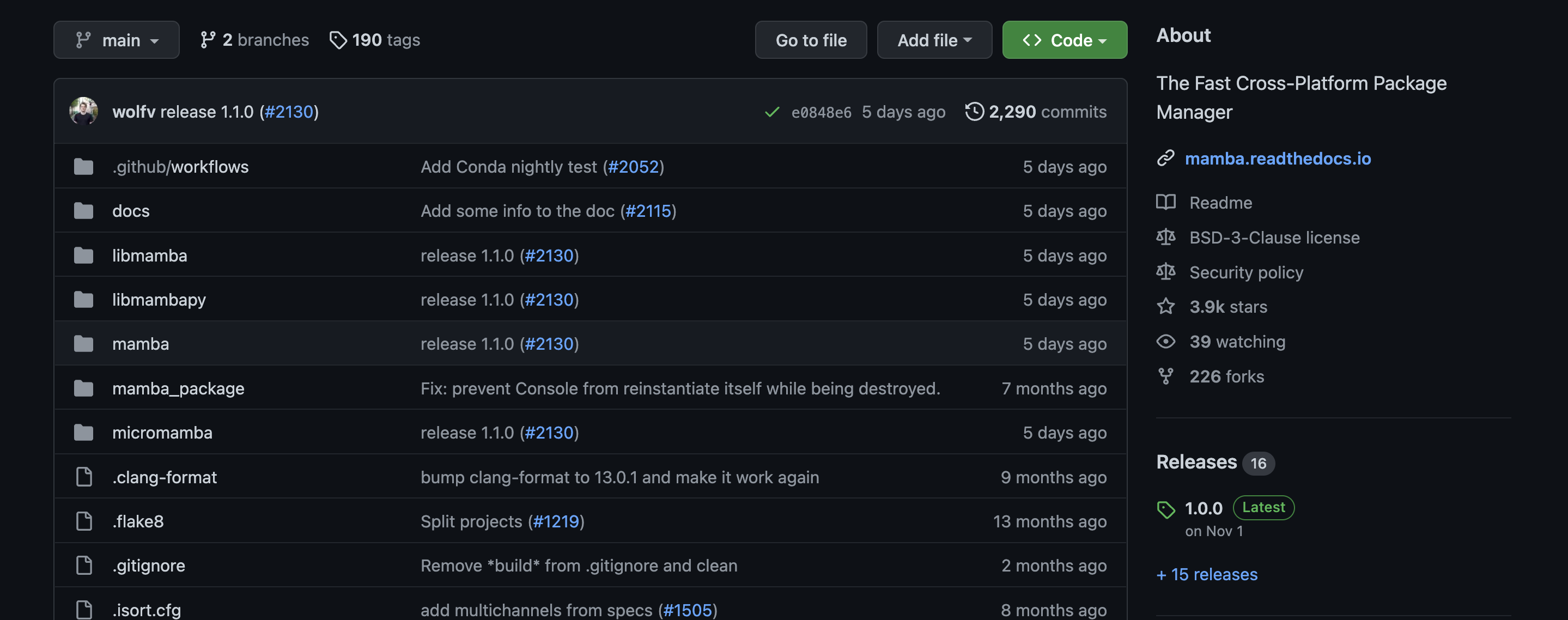Click the green commit status checkmark

pos(771,111)
